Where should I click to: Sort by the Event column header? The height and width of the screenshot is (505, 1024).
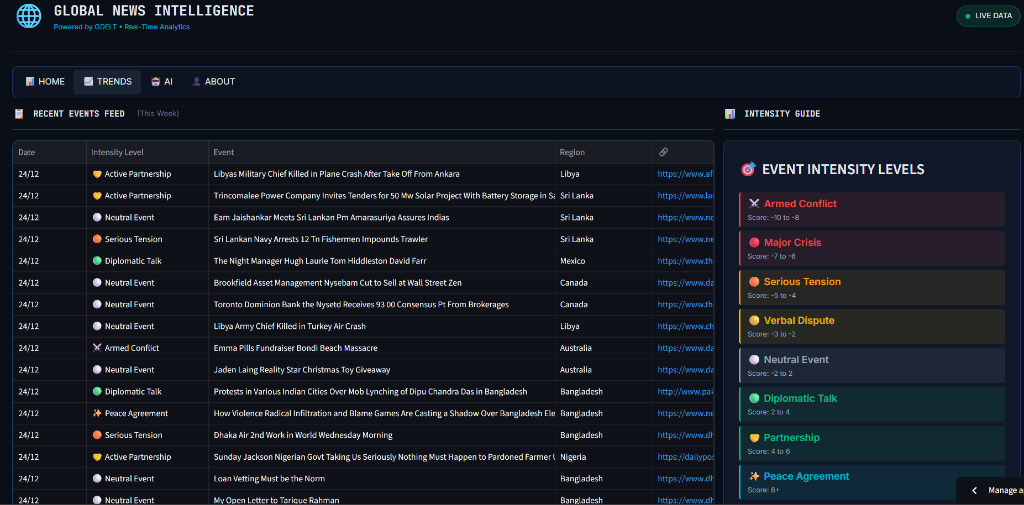click(382, 152)
